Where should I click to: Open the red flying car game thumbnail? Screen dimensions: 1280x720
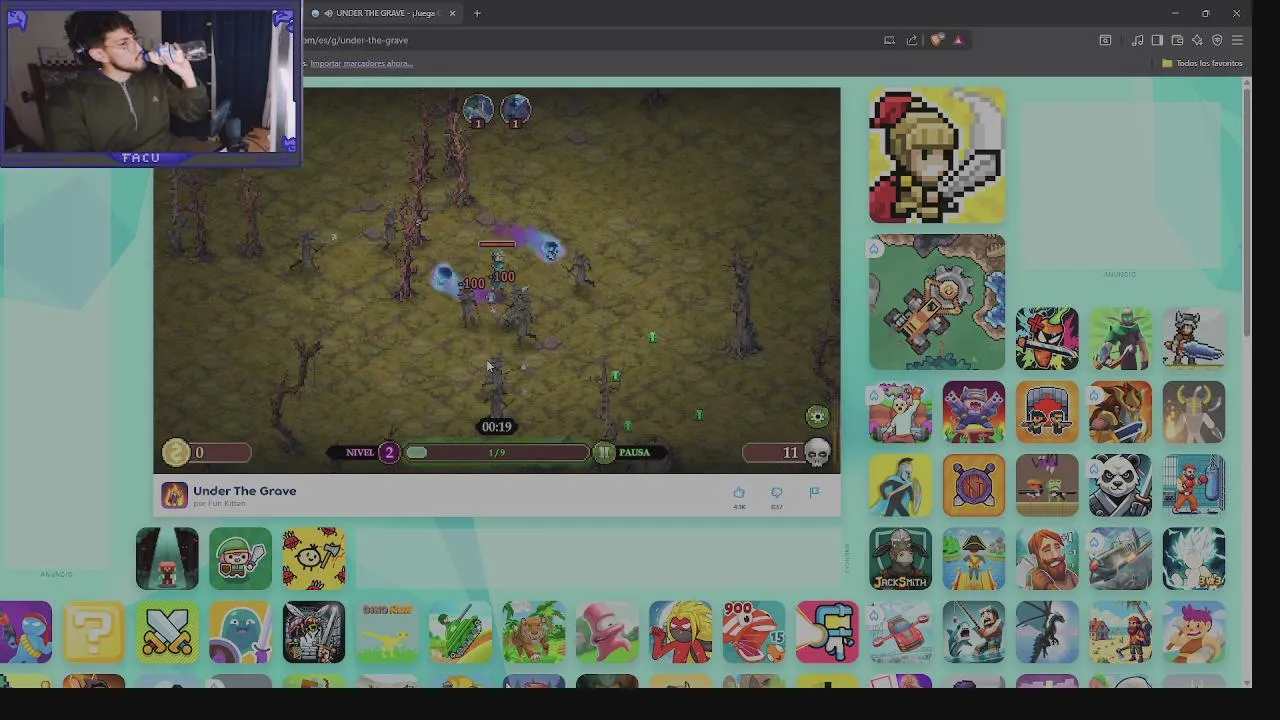click(x=900, y=632)
